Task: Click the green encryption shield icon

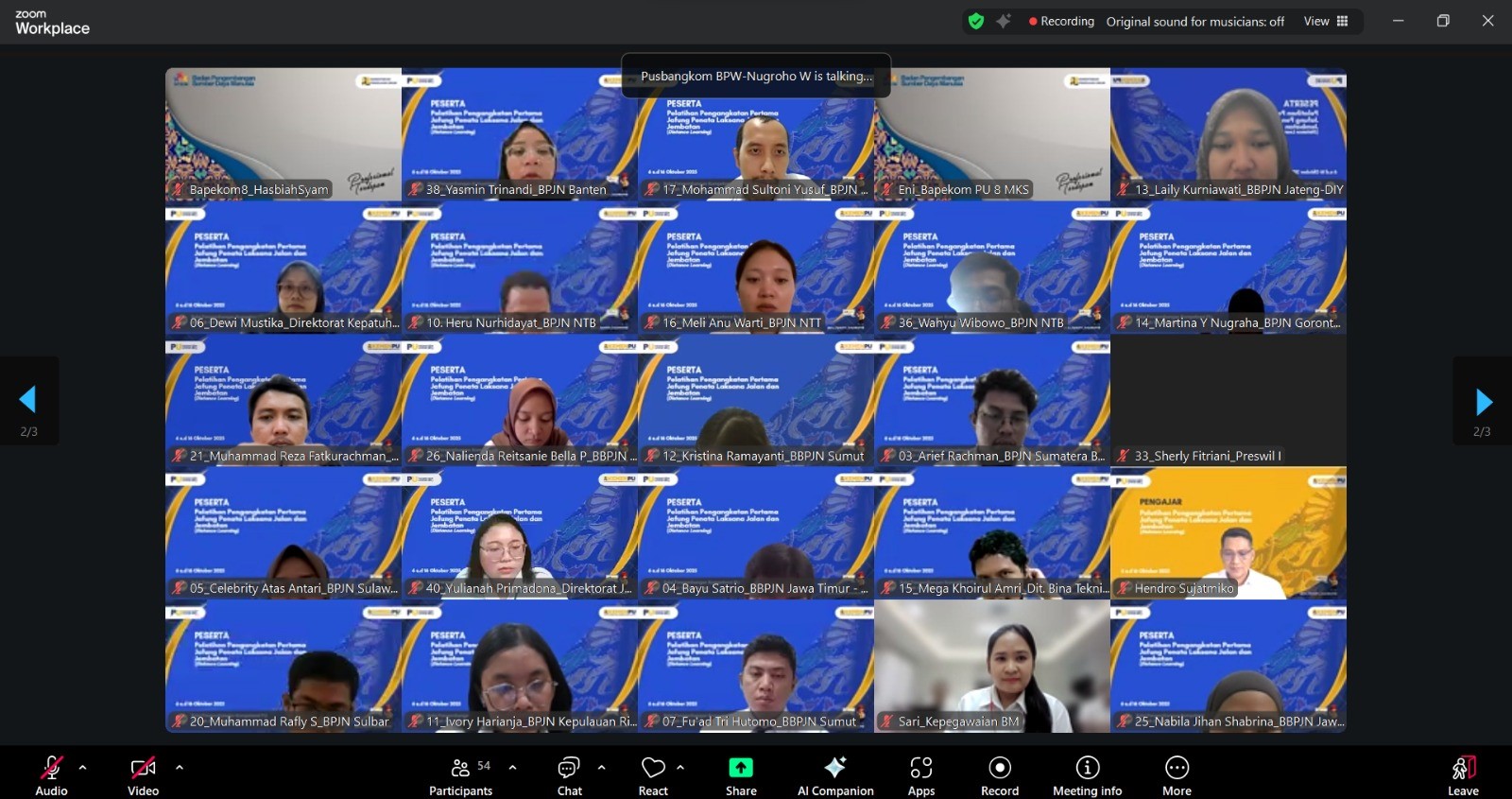Action: 976,21
